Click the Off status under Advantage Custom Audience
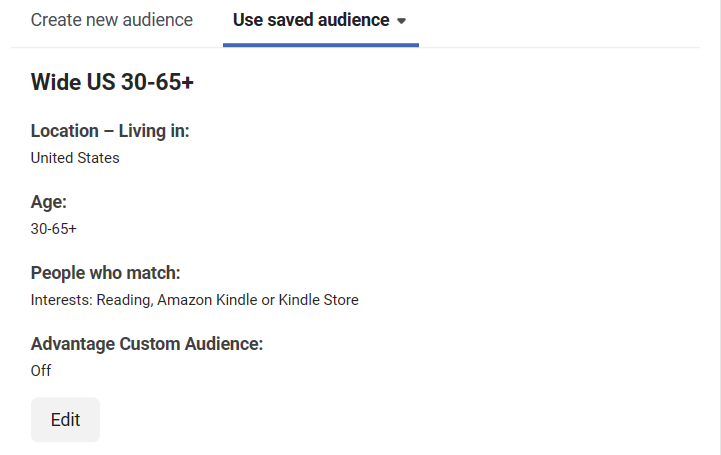 tap(41, 371)
